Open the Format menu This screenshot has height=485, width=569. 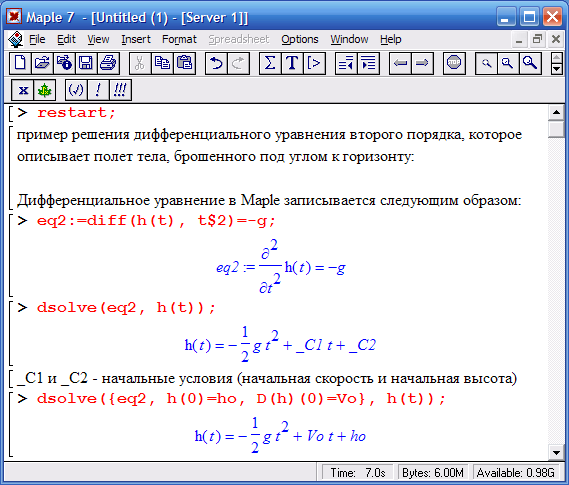[x=179, y=39]
